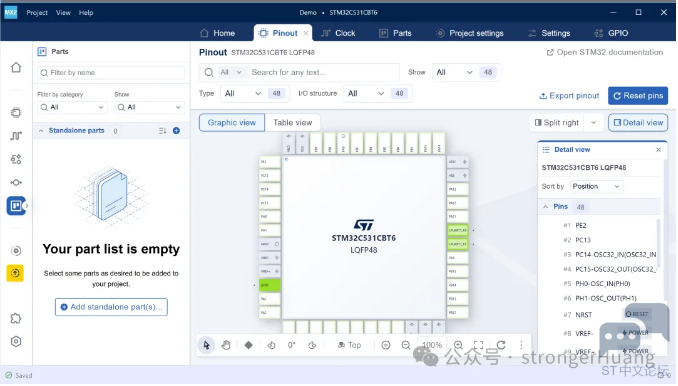Open the chip pinout sidebar icon
Screen dimensions: 678x386
[x=16, y=113]
